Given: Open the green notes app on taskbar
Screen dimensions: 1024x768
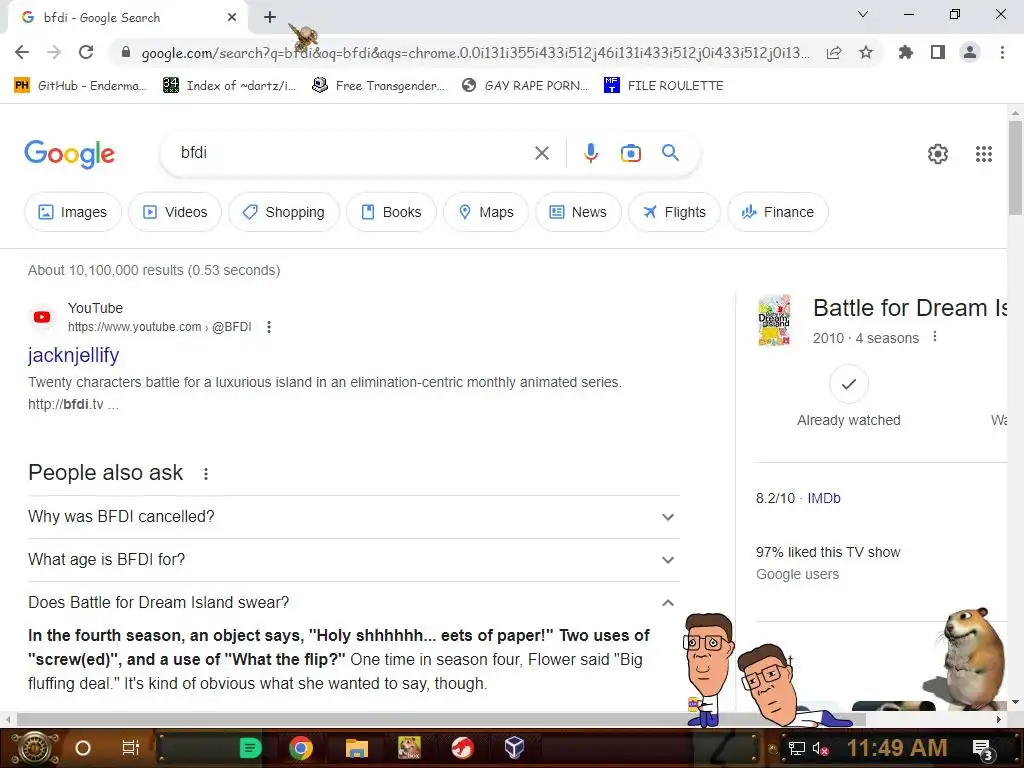Looking at the screenshot, I should coord(250,748).
